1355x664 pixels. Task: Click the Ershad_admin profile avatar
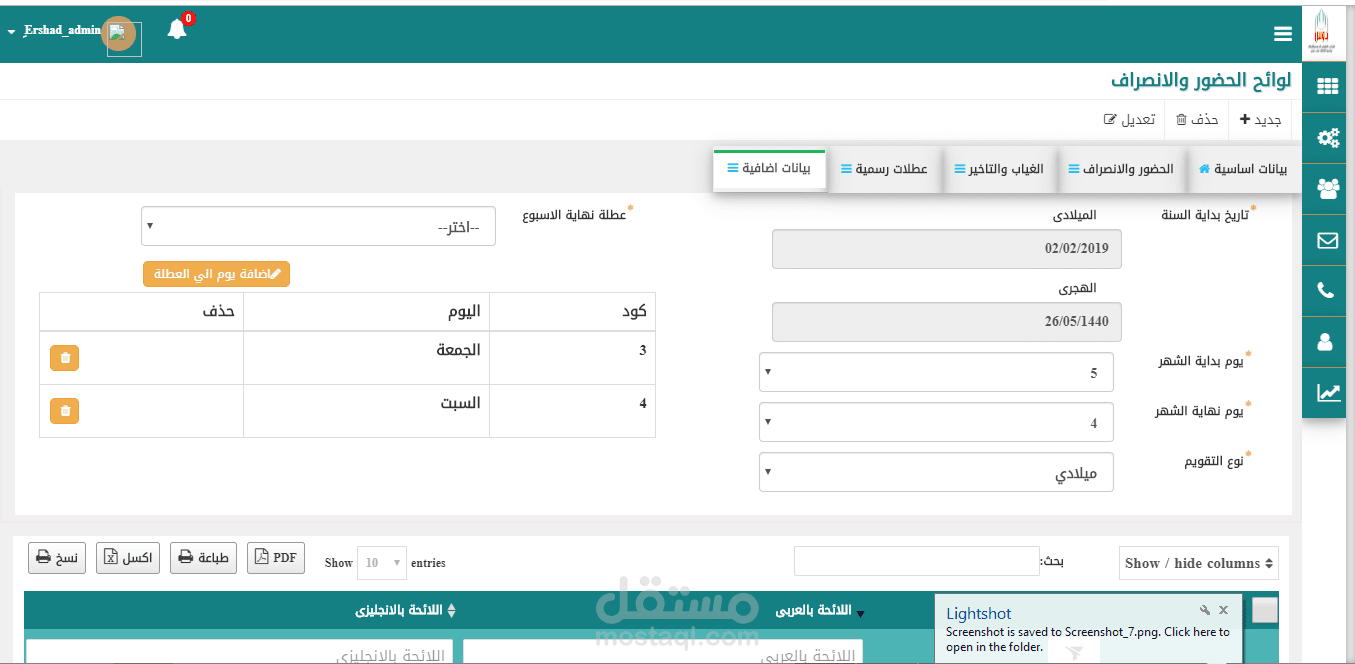click(x=121, y=35)
